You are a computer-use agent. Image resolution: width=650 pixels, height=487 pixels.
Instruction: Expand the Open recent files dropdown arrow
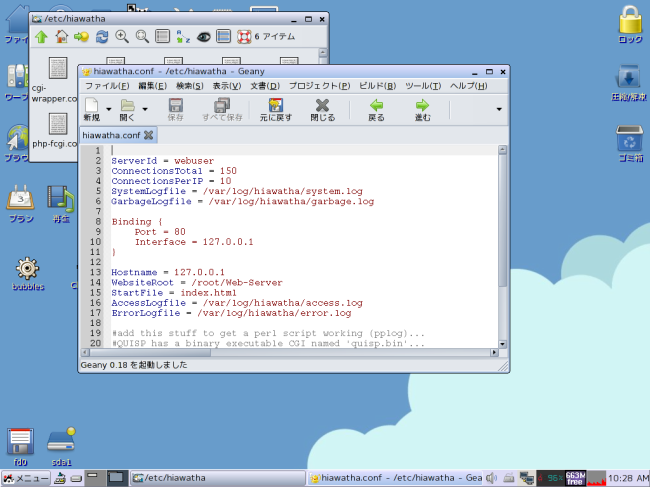coord(145,109)
